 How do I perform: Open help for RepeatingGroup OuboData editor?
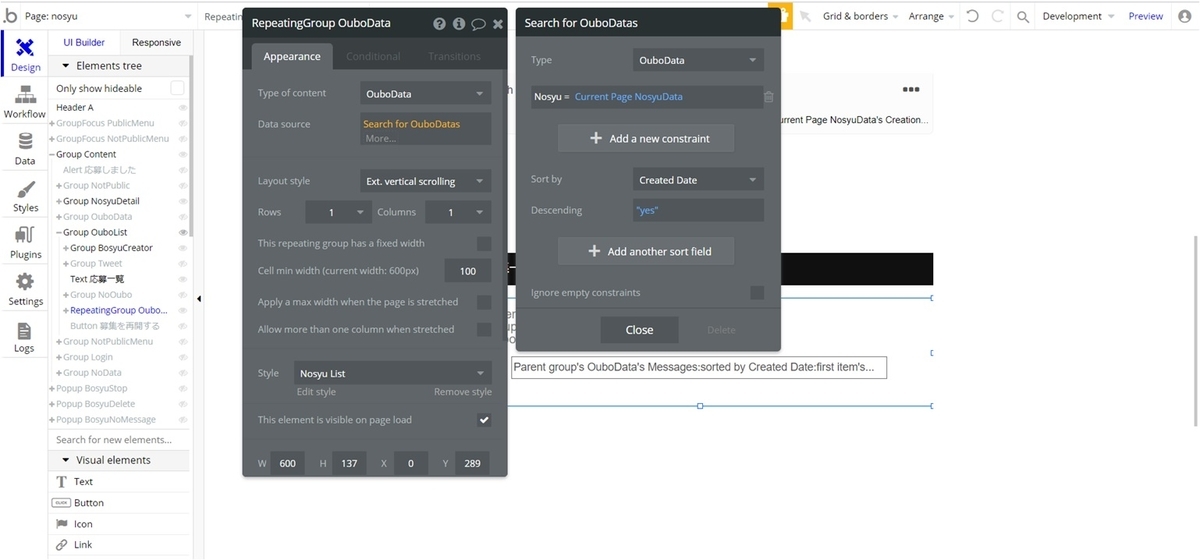(x=439, y=23)
